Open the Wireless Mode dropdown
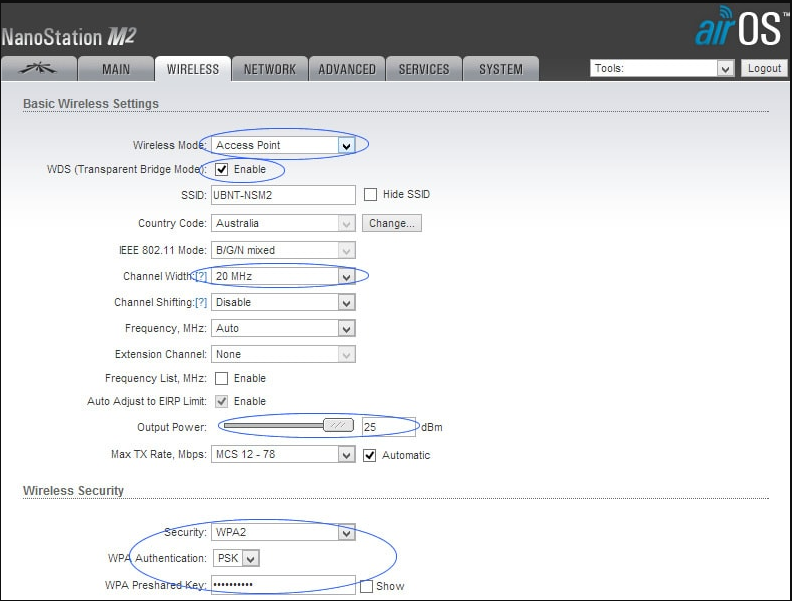Image resolution: width=792 pixels, height=601 pixels. pyautogui.click(x=283, y=145)
